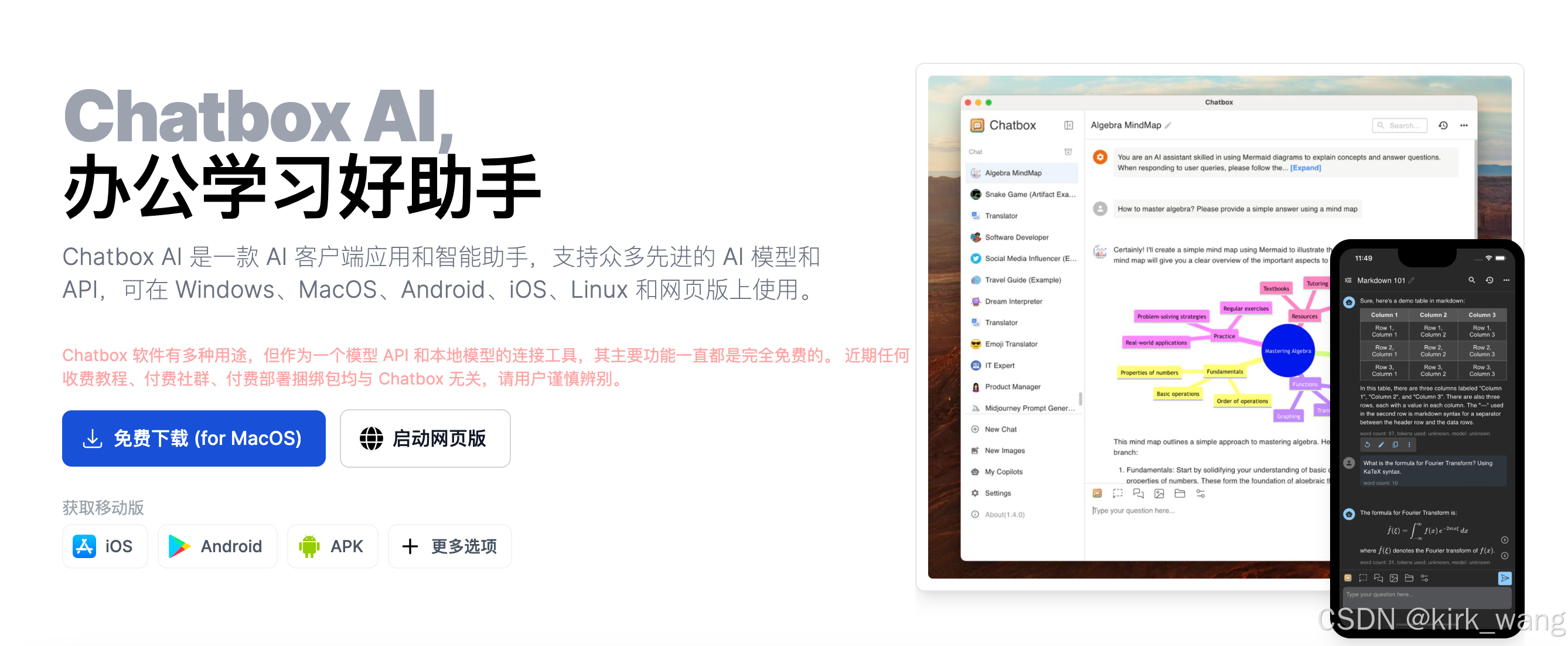
Task: Expand the 更多选项 more options
Action: [x=450, y=546]
